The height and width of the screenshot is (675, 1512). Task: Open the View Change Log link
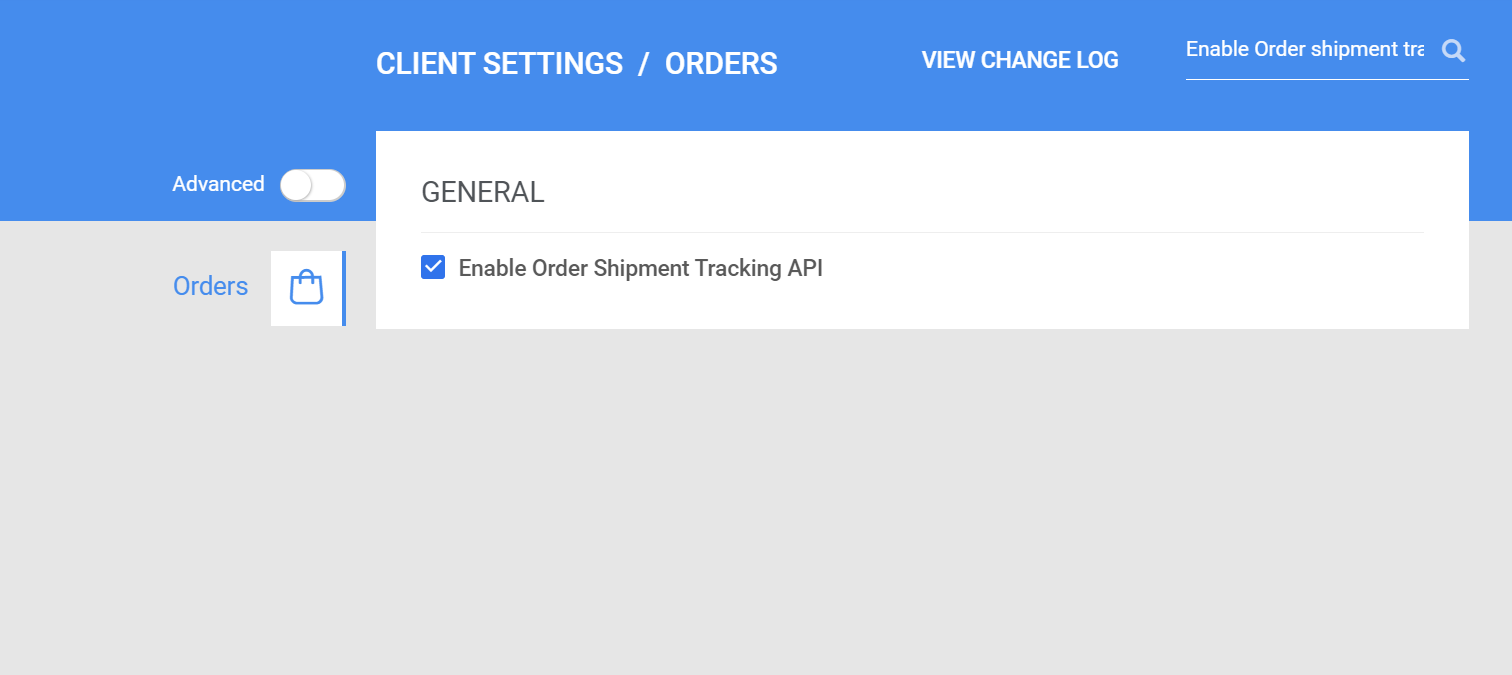[1020, 60]
